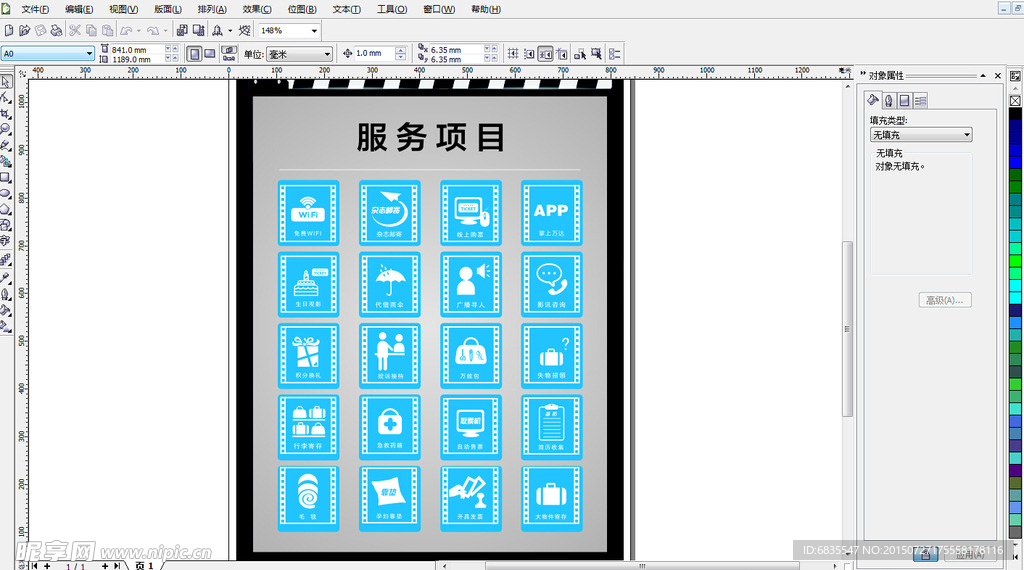Click the Open file folder icon
Viewport: 1024px width, 570px height.
click(25, 31)
